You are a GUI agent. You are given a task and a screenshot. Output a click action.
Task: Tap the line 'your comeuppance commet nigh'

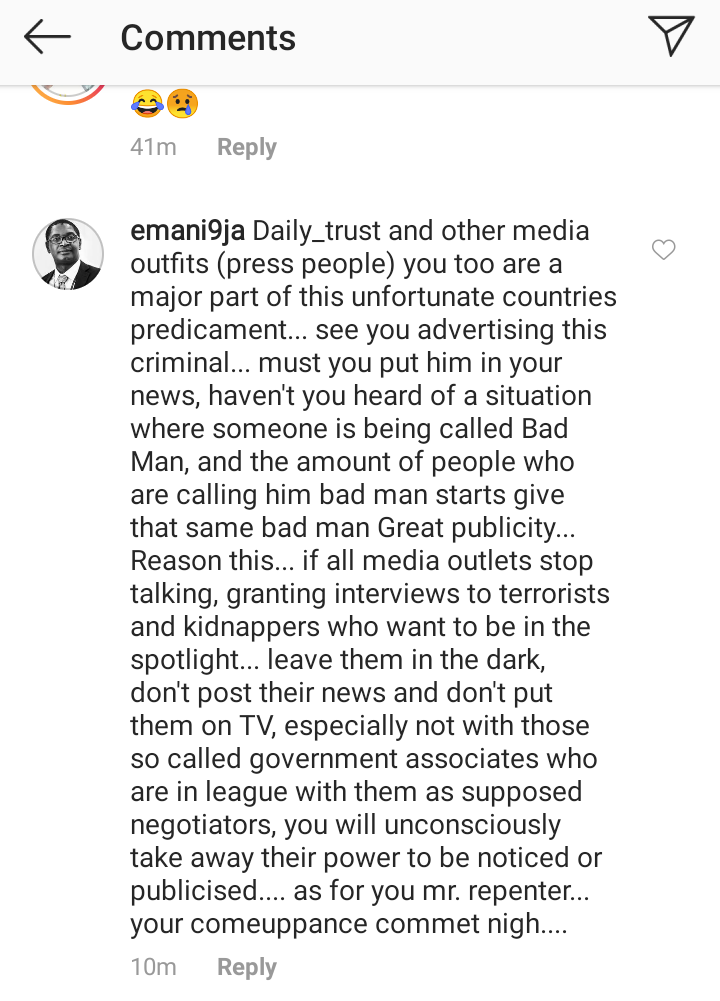click(349, 924)
